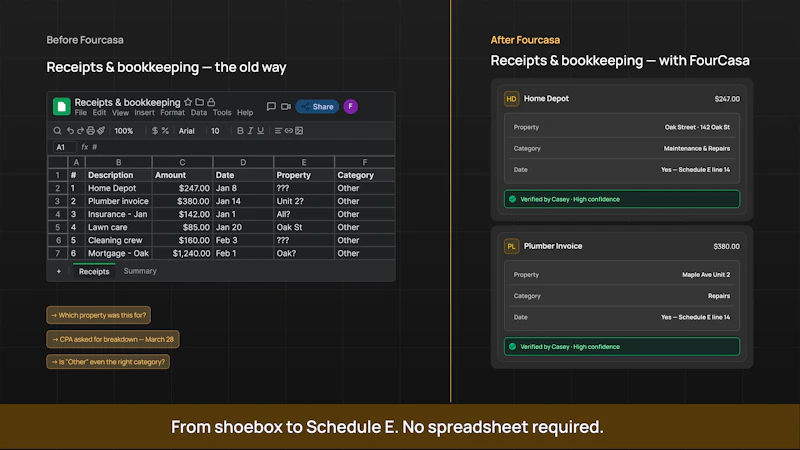Toggle underline formatting
Screen dimensions: 800x450
click(260, 131)
